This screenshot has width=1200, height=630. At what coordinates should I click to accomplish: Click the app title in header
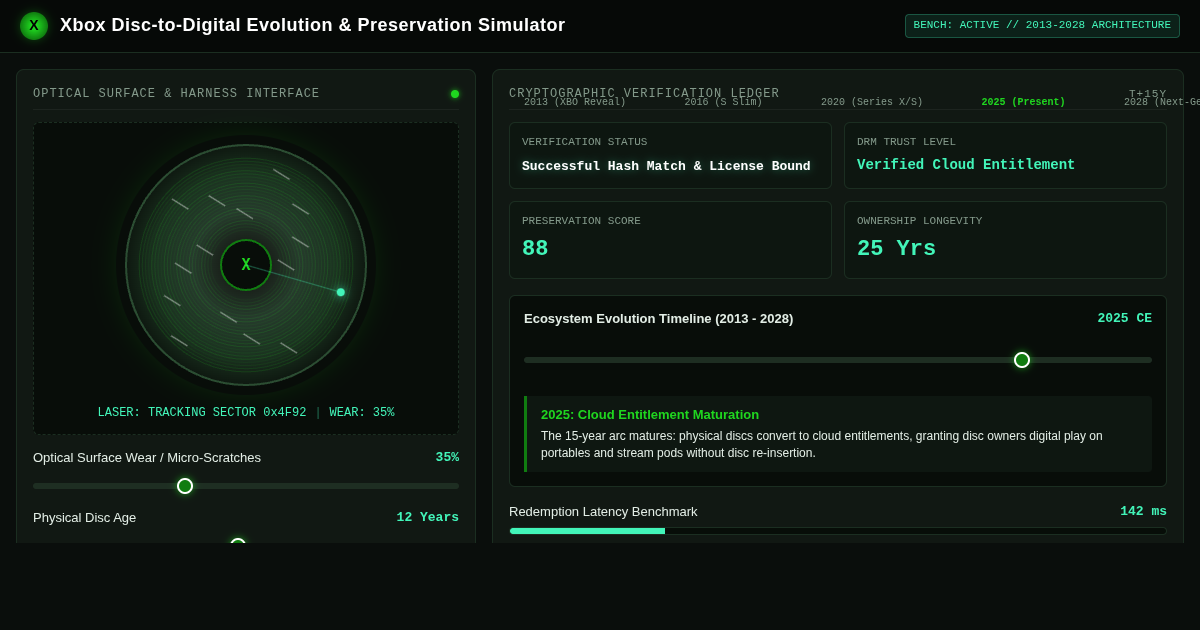312,25
